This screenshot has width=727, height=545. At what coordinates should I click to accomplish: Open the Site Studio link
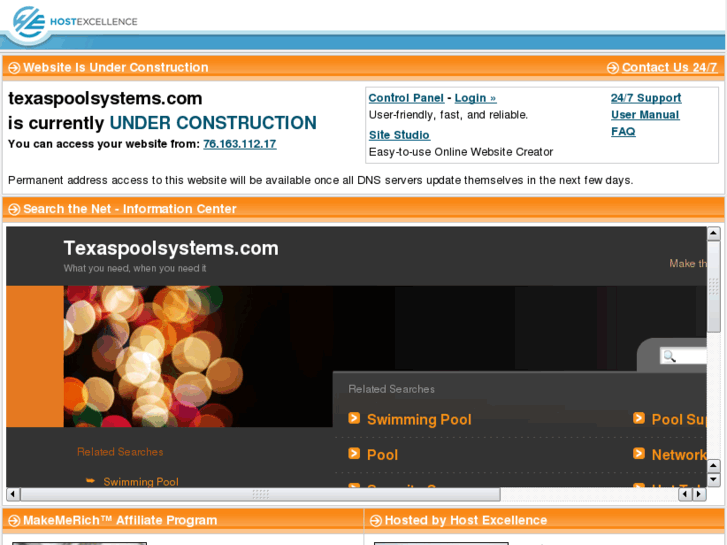coord(399,135)
